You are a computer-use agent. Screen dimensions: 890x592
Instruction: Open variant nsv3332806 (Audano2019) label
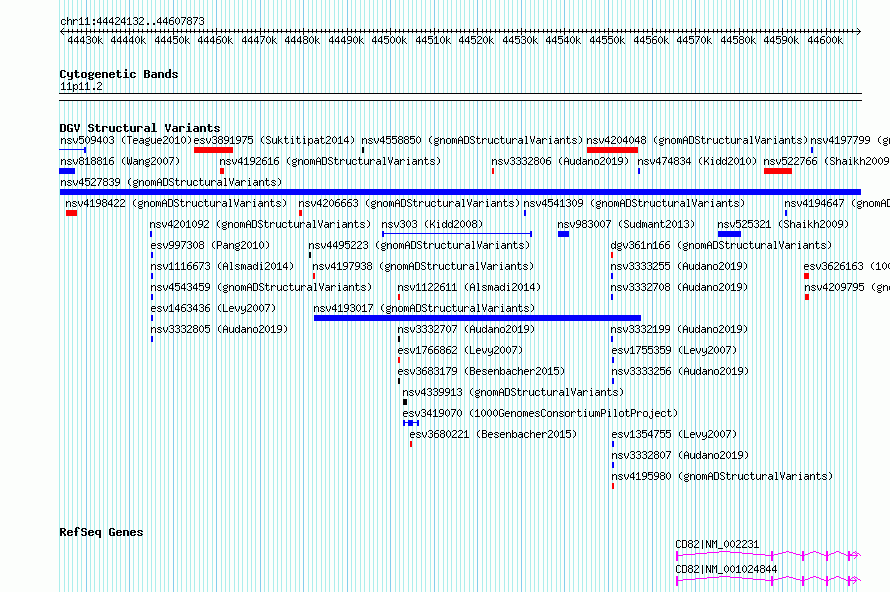pos(560,161)
